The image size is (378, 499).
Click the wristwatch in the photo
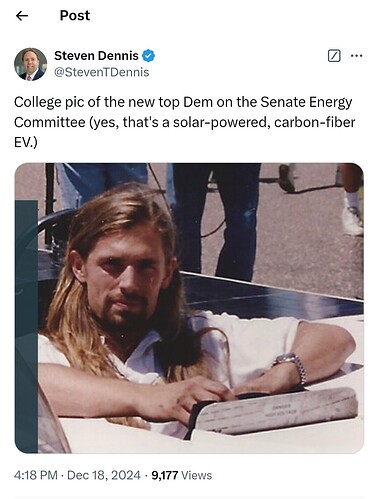coord(291,366)
